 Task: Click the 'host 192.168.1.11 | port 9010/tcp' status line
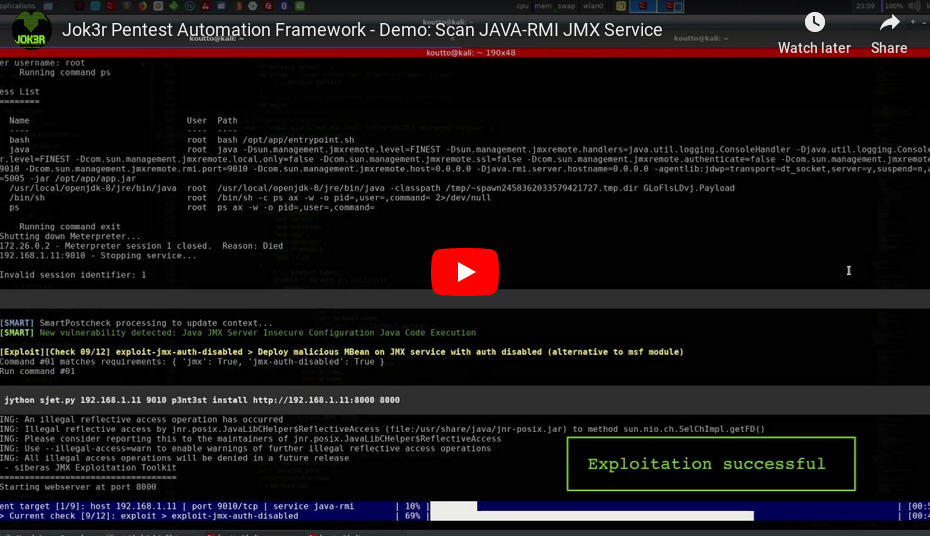177,506
